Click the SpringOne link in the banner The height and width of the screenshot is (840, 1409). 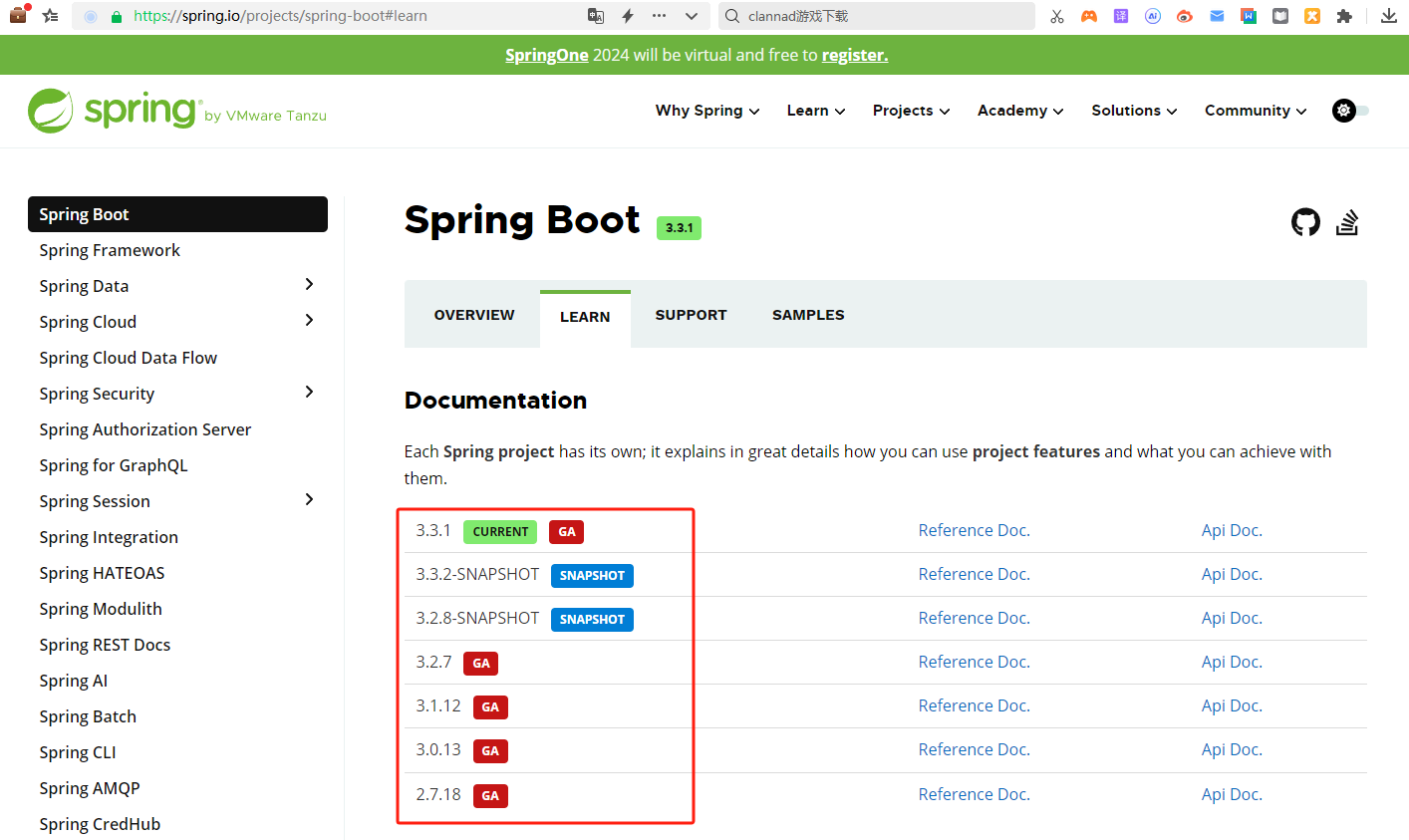[x=547, y=55]
